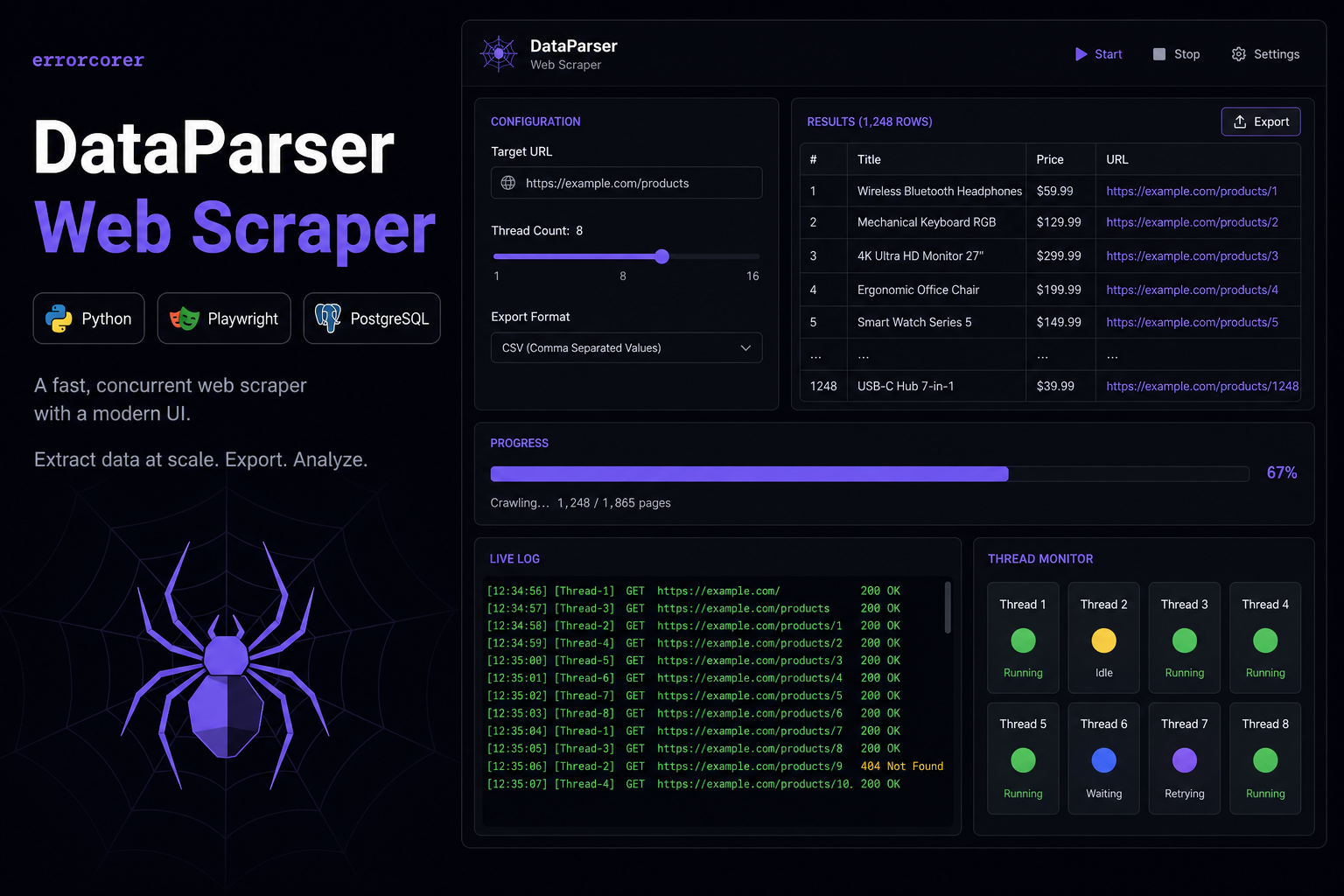1344x896 pixels.
Task: Click the Target URL input field
Action: tap(626, 183)
